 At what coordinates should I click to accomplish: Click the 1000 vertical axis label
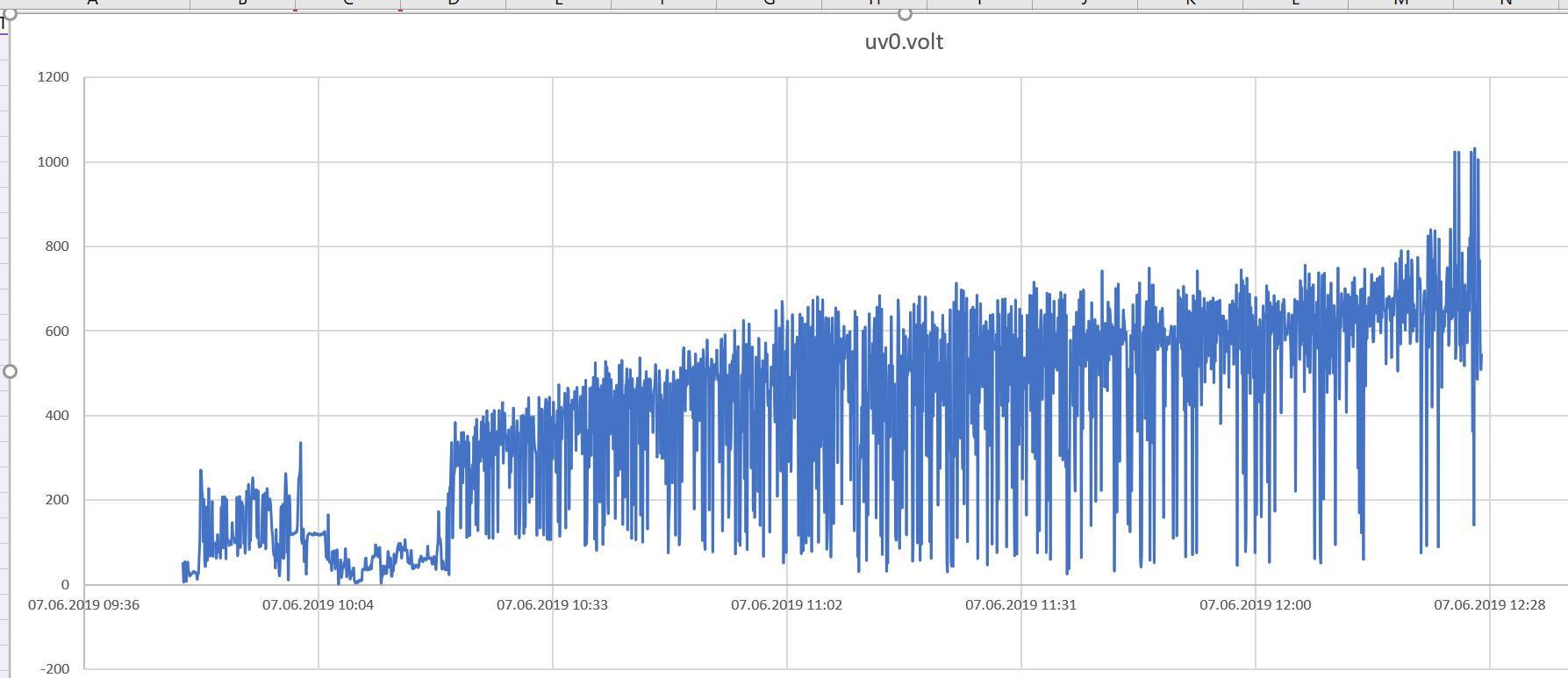[53, 162]
